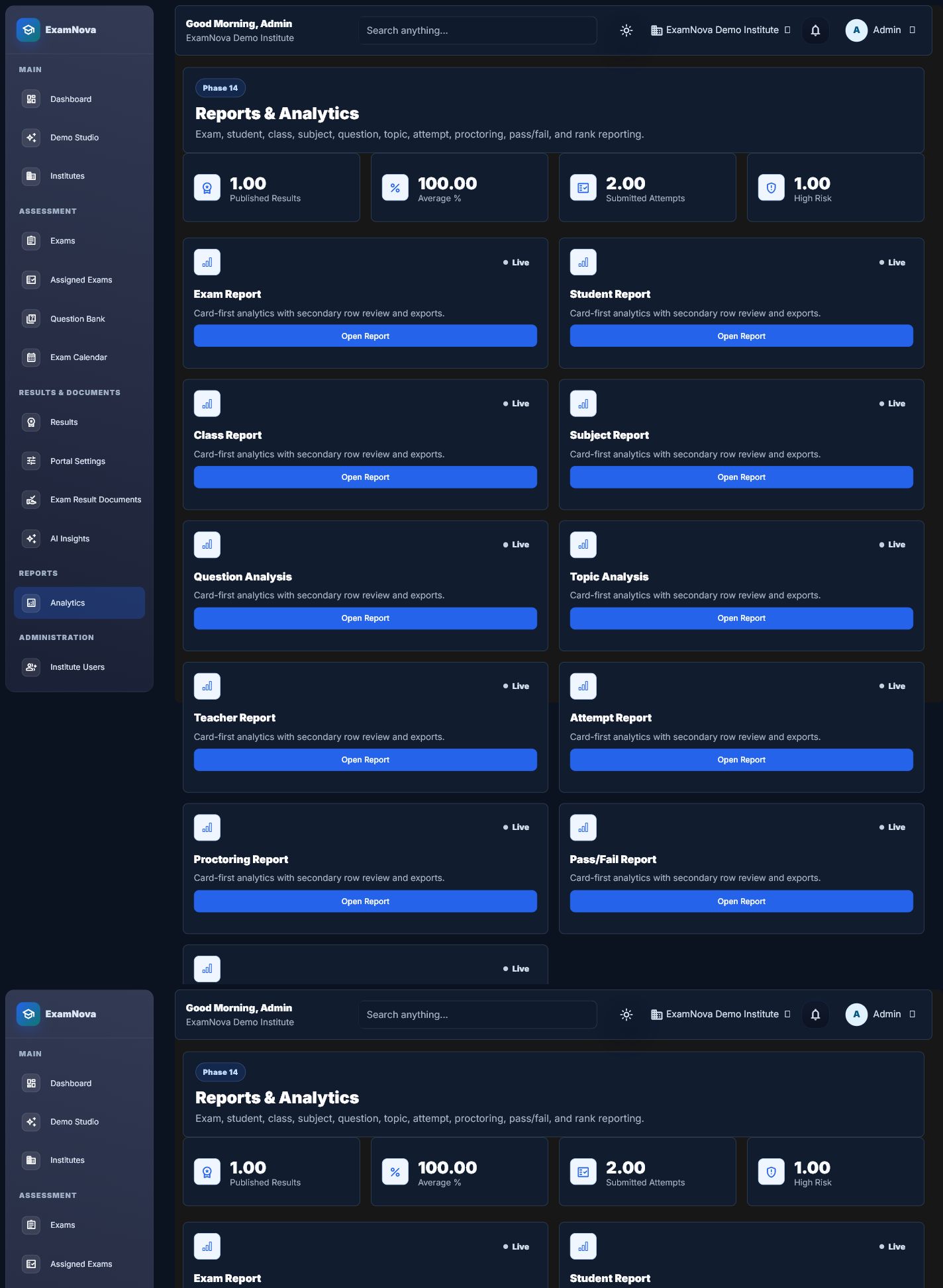The width and height of the screenshot is (943, 1288).
Task: Click the Pass/Fail Report card chart icon
Action: coord(583,827)
